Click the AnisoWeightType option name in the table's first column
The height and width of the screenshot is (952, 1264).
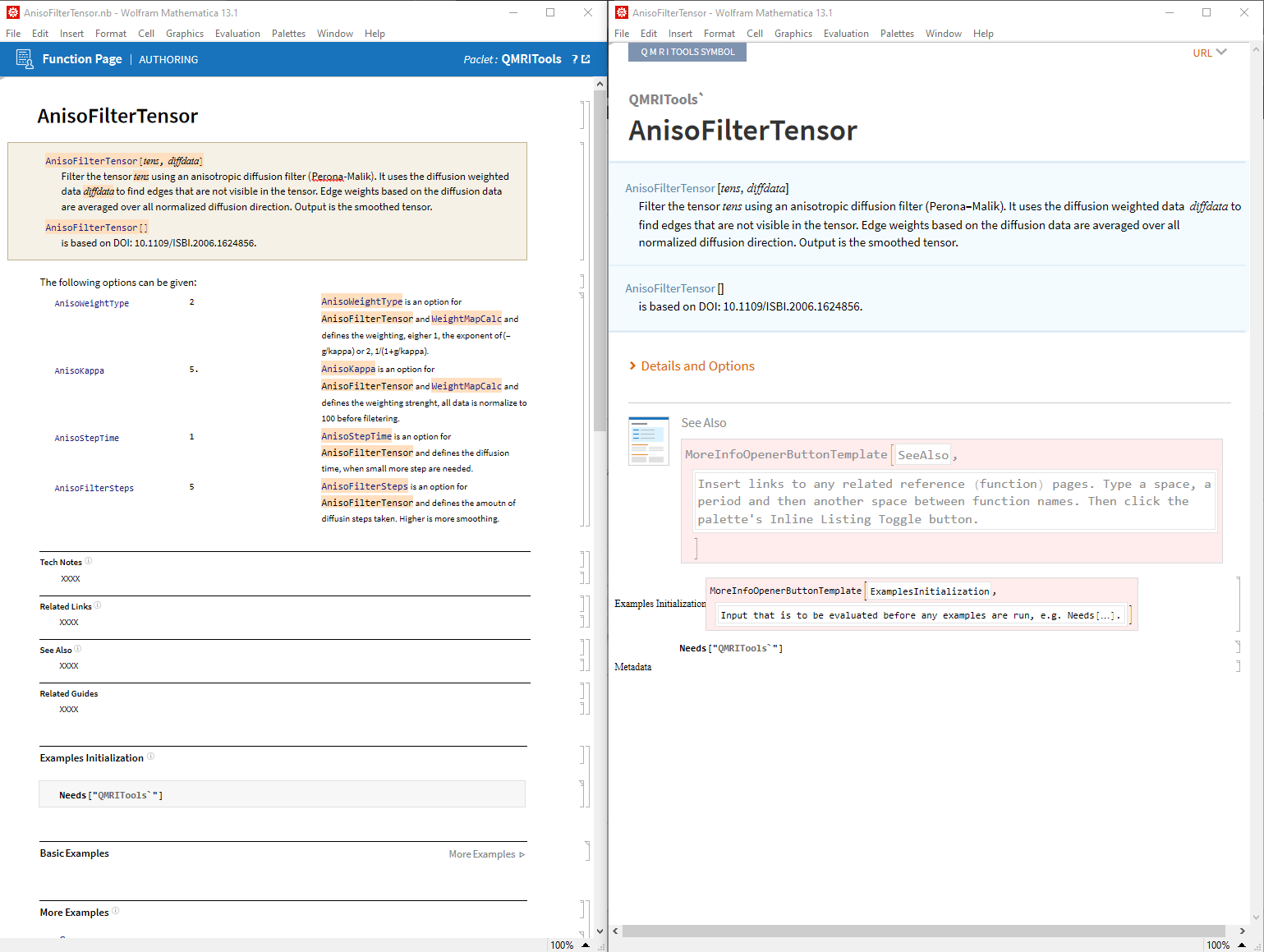pos(92,303)
